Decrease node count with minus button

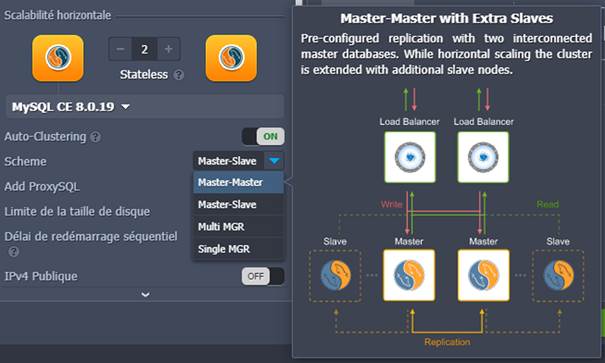point(120,49)
